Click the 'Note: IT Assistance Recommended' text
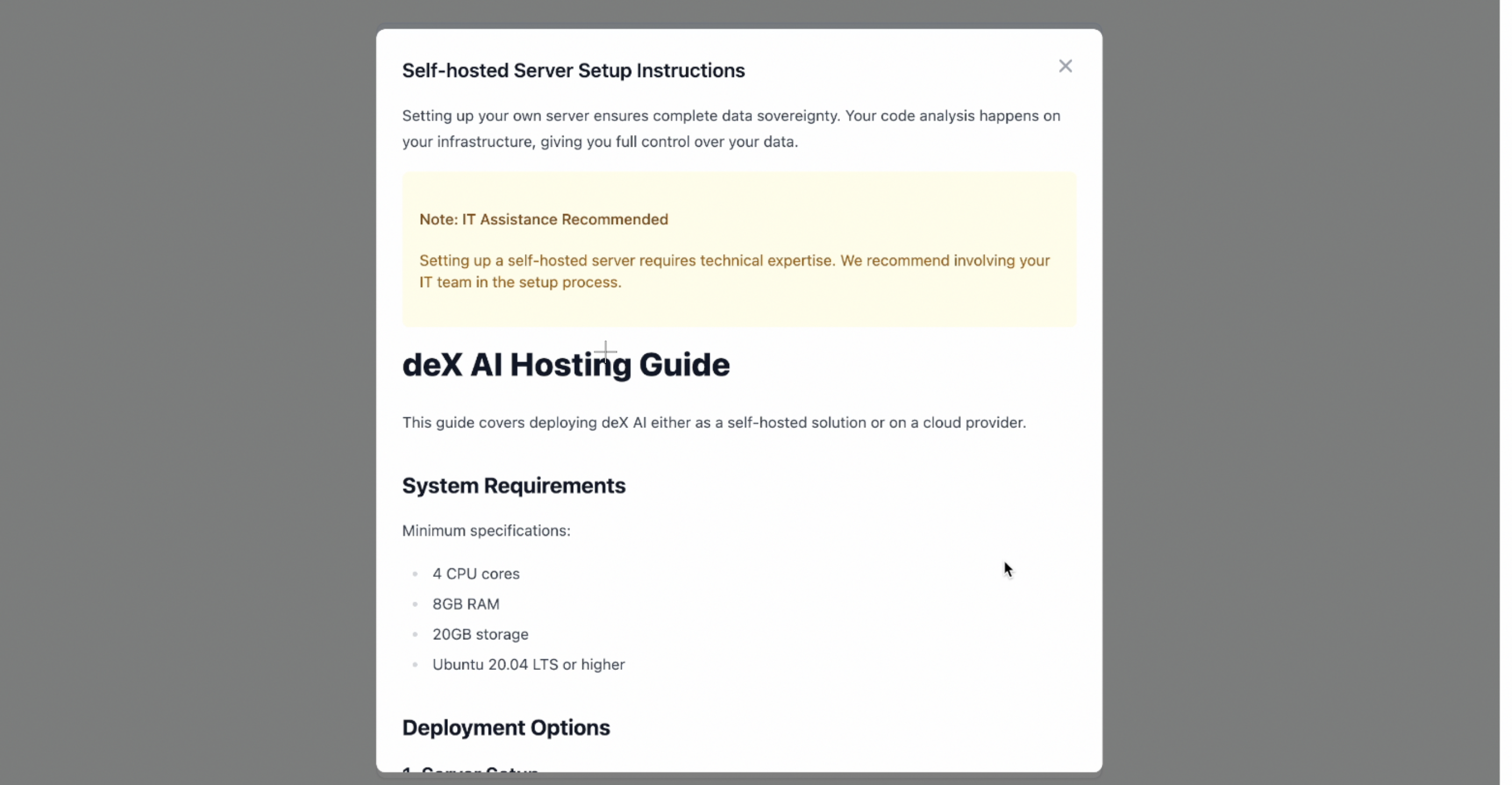Image resolution: width=1512 pixels, height=785 pixels. pyautogui.click(x=543, y=219)
